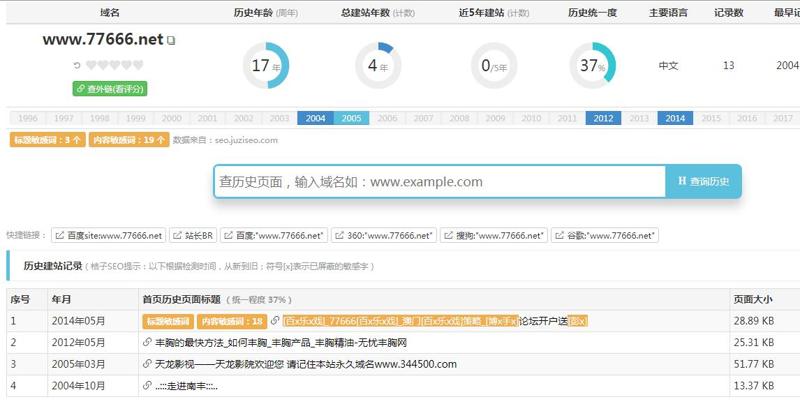Select year 2017 on the timeline

(x=783, y=118)
